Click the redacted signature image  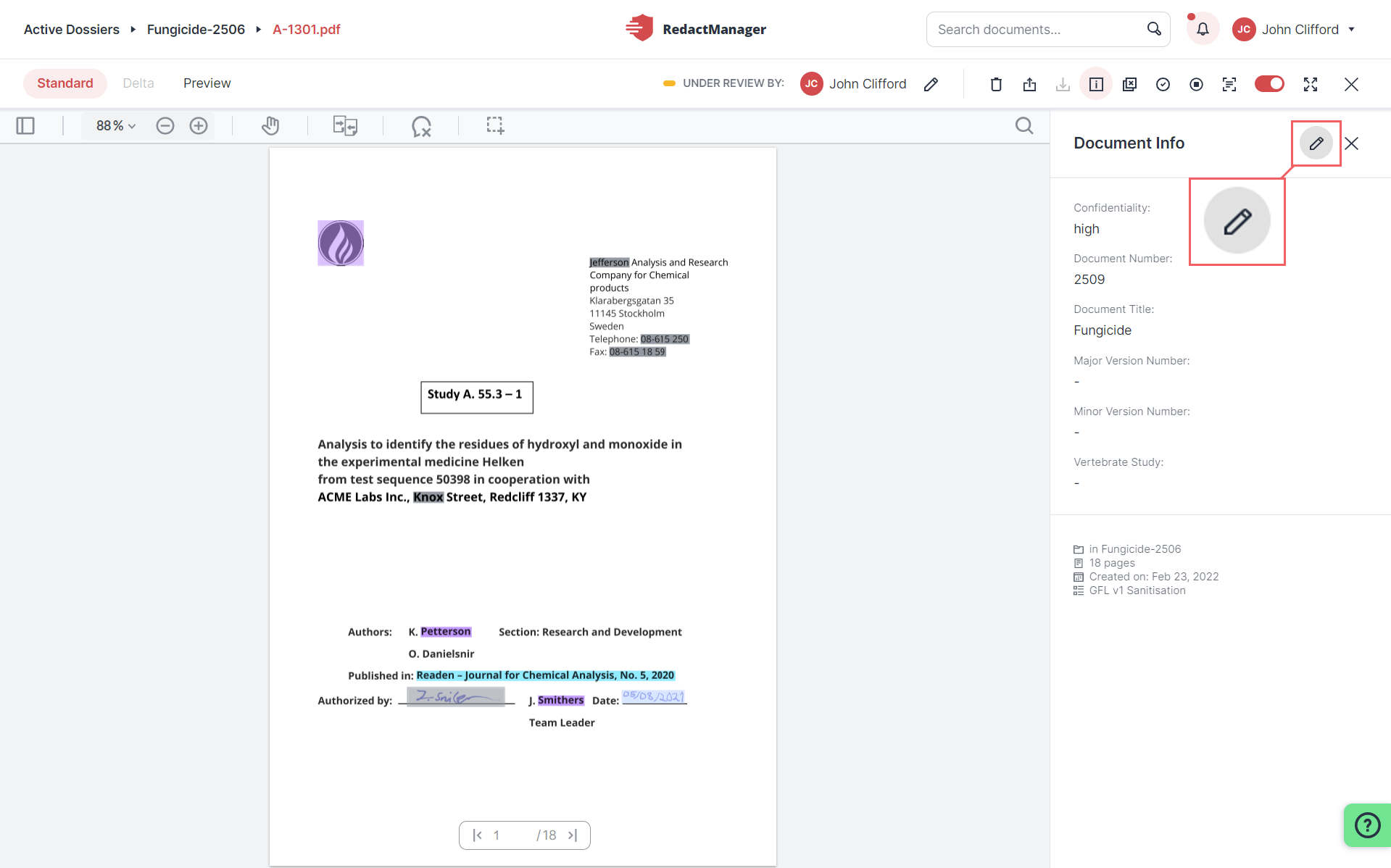(x=455, y=696)
